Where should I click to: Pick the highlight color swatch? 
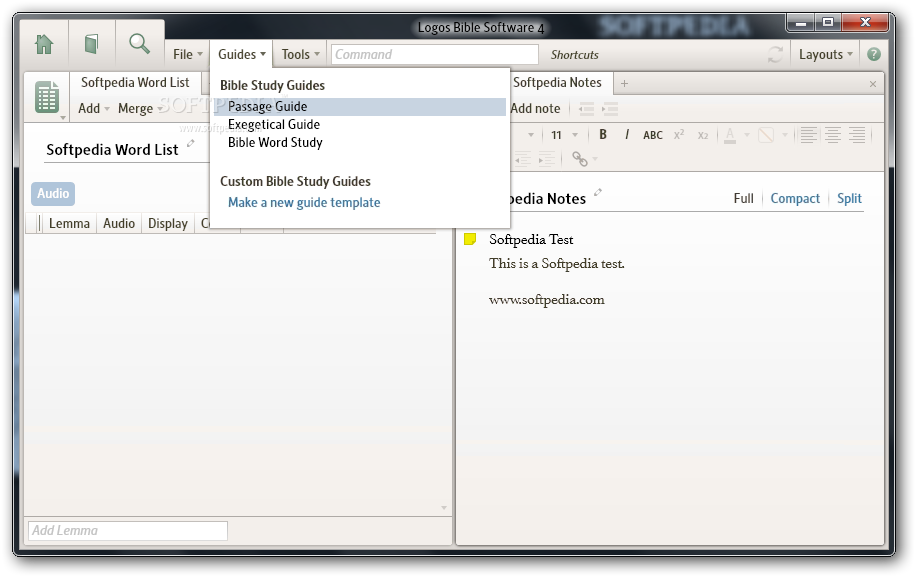tap(766, 135)
